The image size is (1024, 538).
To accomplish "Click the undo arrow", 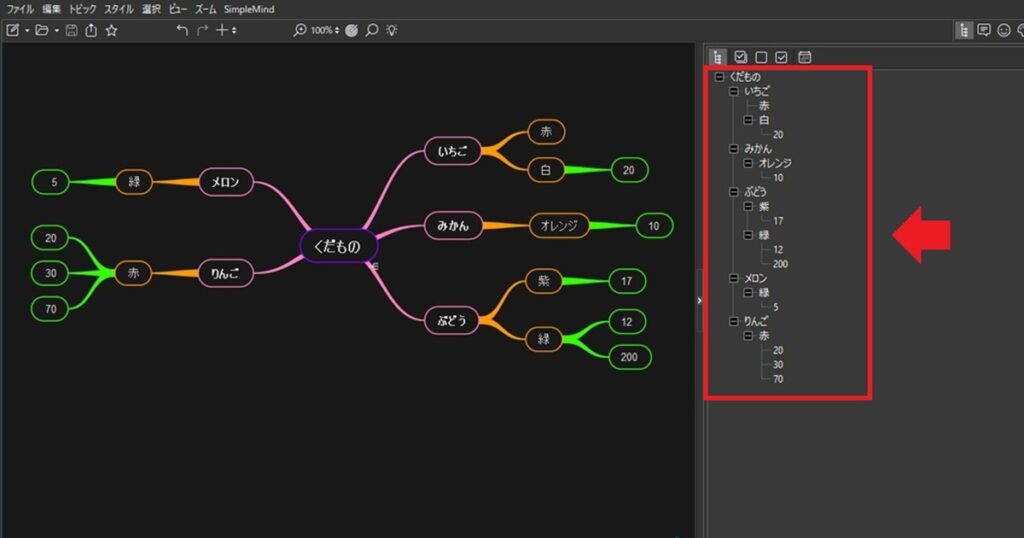I will pos(181,30).
